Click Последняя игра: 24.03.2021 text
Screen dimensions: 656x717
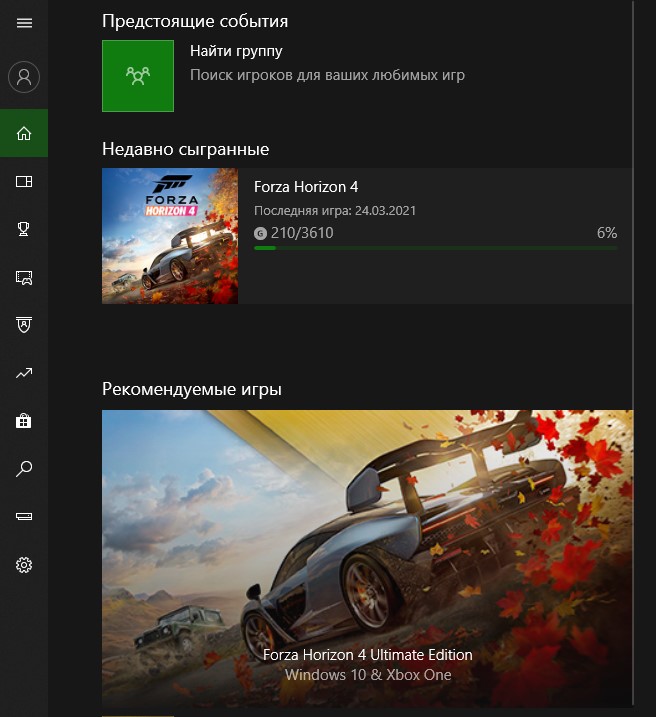pos(335,211)
